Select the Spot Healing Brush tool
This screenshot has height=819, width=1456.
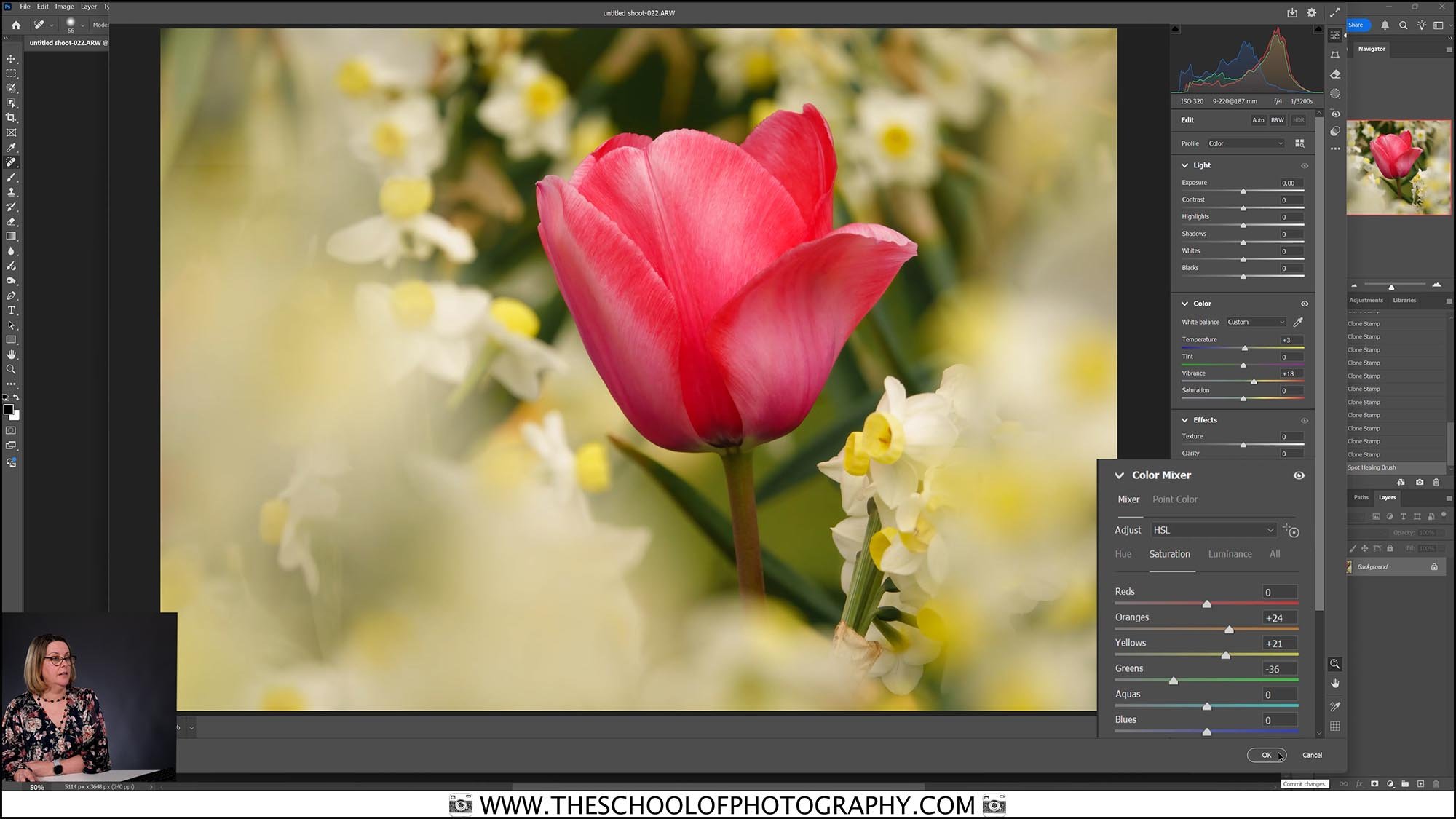click(x=11, y=162)
